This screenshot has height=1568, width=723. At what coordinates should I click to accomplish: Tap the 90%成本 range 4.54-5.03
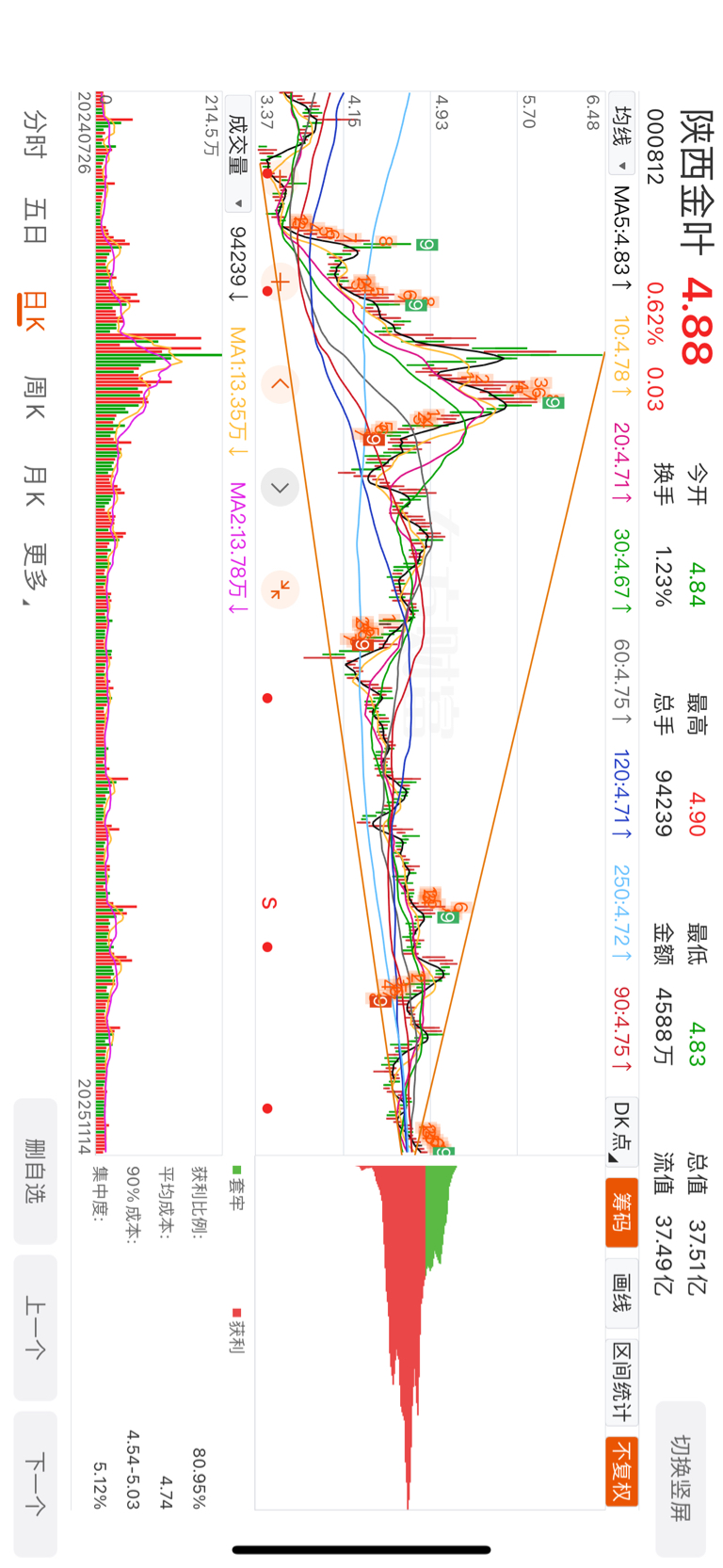pyautogui.click(x=134, y=1470)
